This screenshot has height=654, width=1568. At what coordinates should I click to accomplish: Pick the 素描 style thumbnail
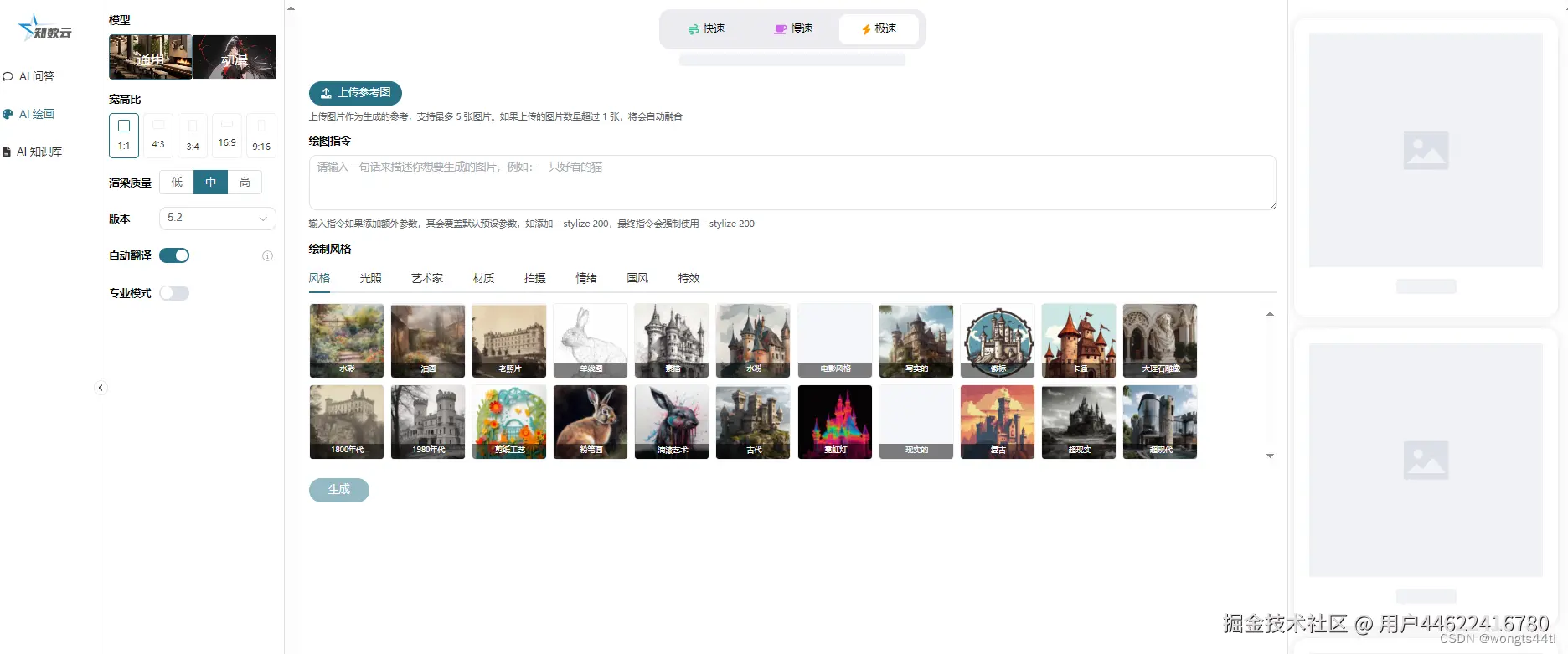click(672, 341)
